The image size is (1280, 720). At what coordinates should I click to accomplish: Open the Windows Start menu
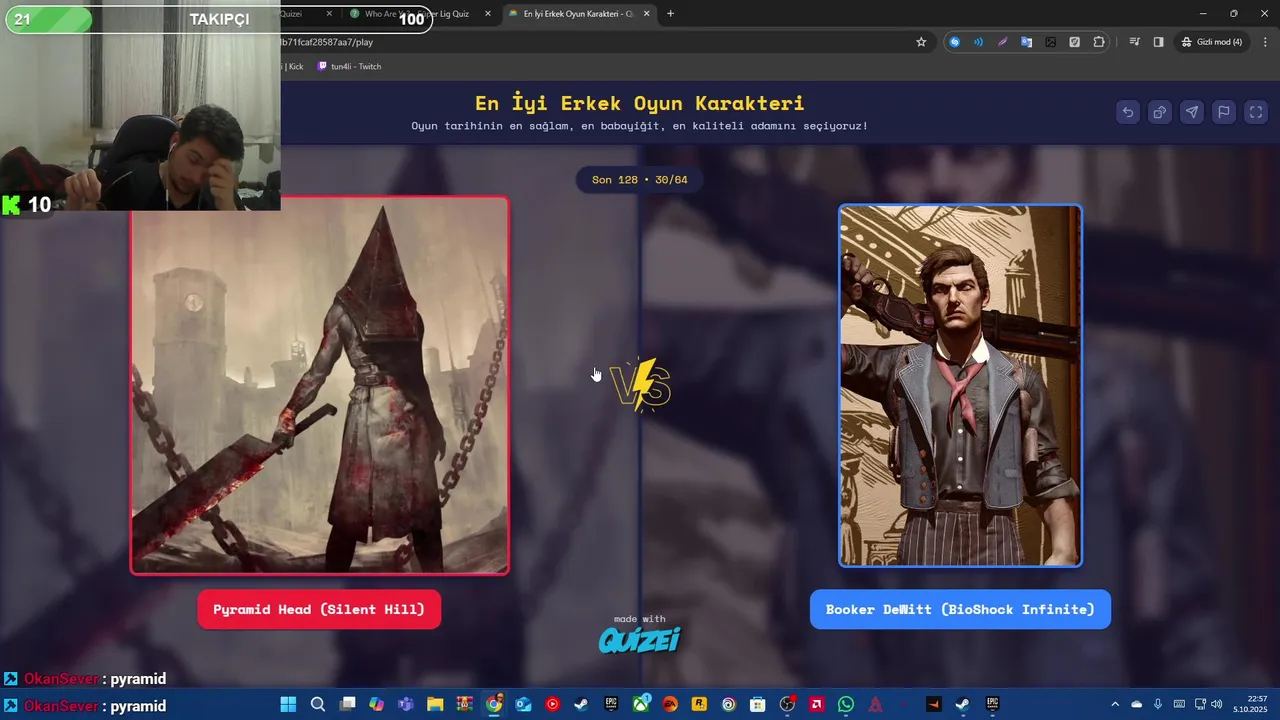288,704
